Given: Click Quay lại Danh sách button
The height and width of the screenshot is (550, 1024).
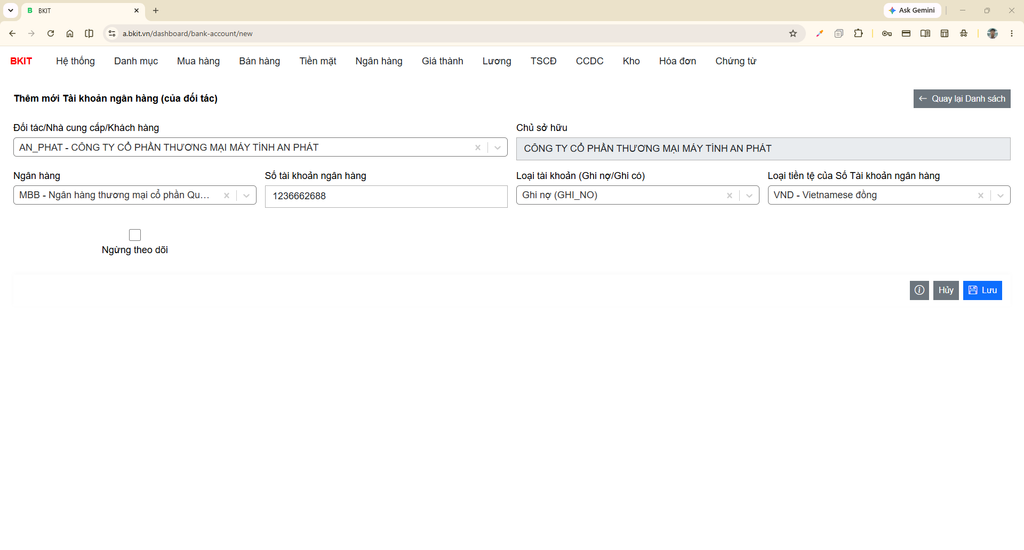Looking at the screenshot, I should point(962,99).
